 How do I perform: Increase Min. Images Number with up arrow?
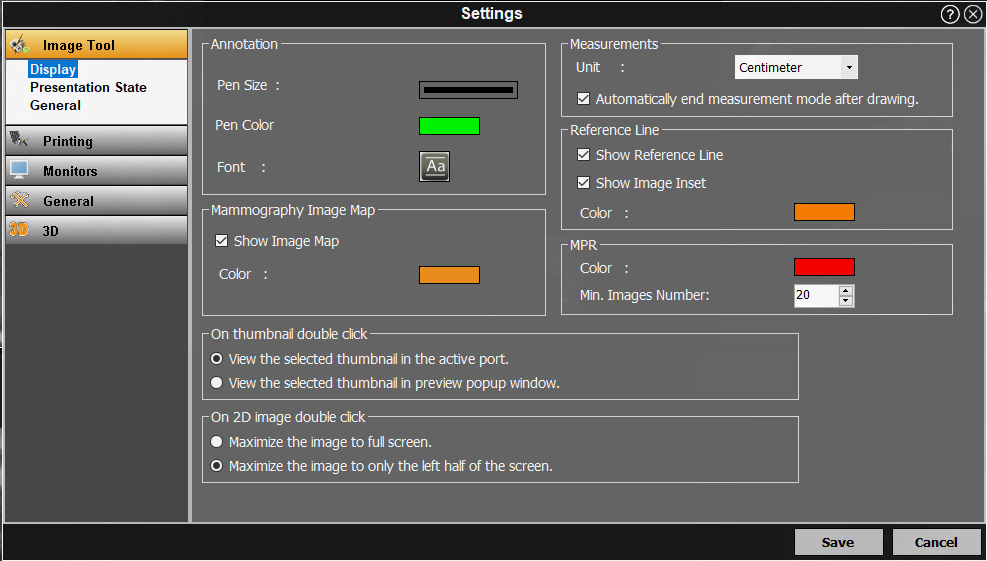(846, 291)
